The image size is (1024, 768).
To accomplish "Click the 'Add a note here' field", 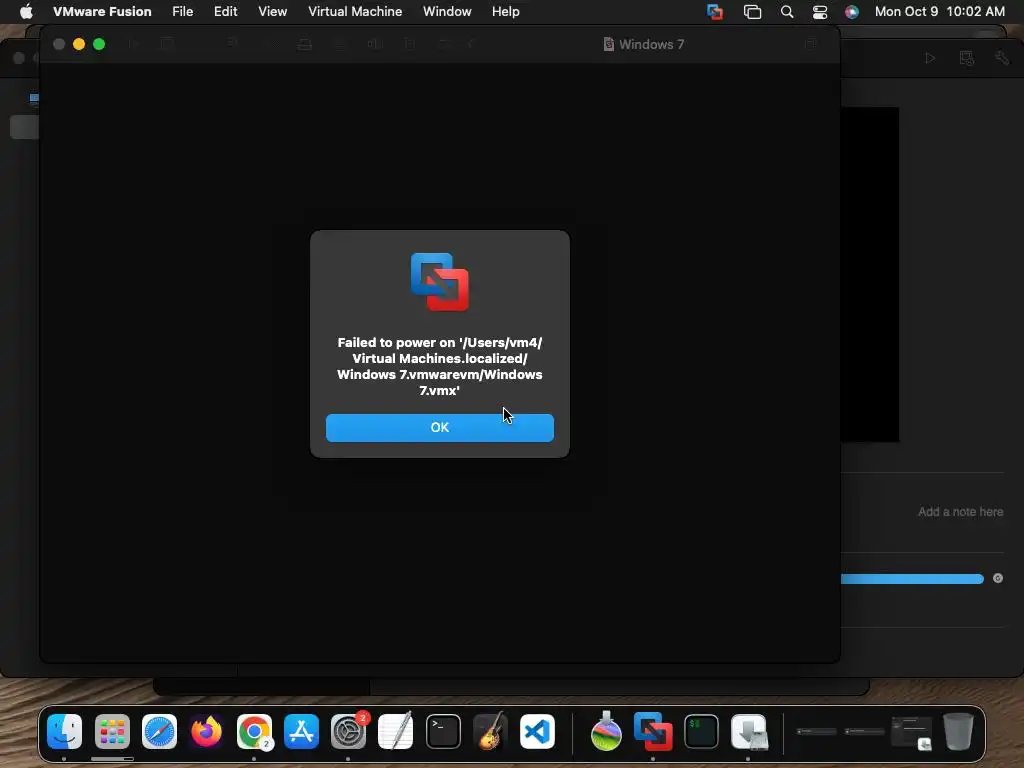I will pyautogui.click(x=960, y=511).
